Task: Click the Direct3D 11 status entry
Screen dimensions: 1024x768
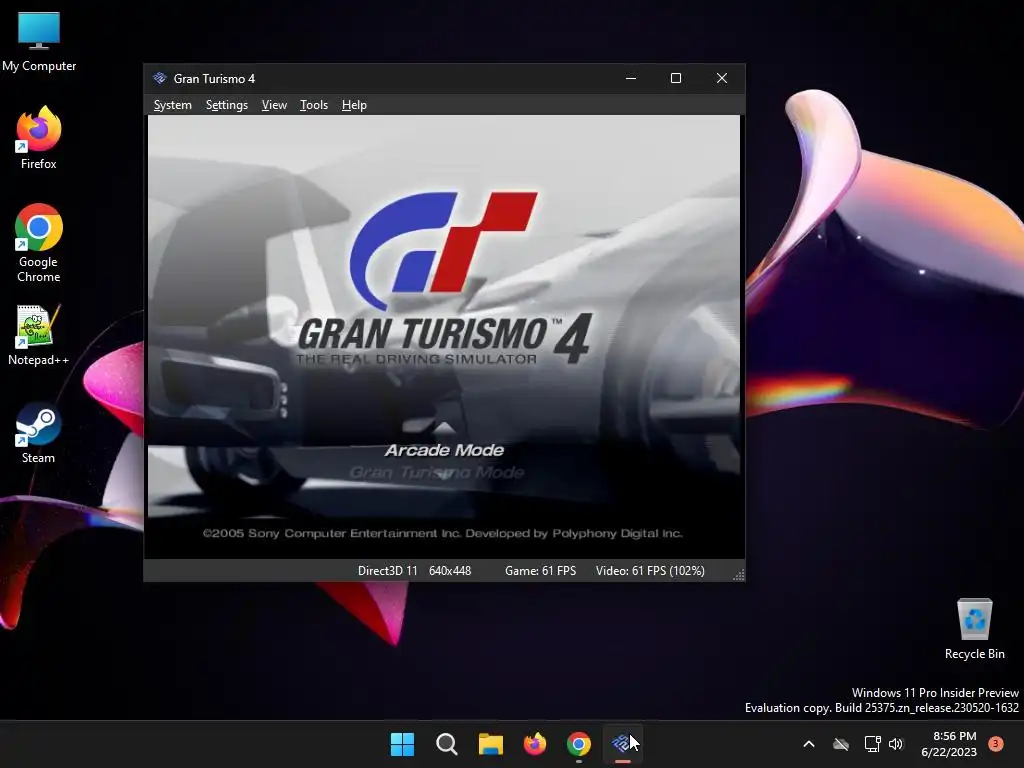Action: [387, 571]
